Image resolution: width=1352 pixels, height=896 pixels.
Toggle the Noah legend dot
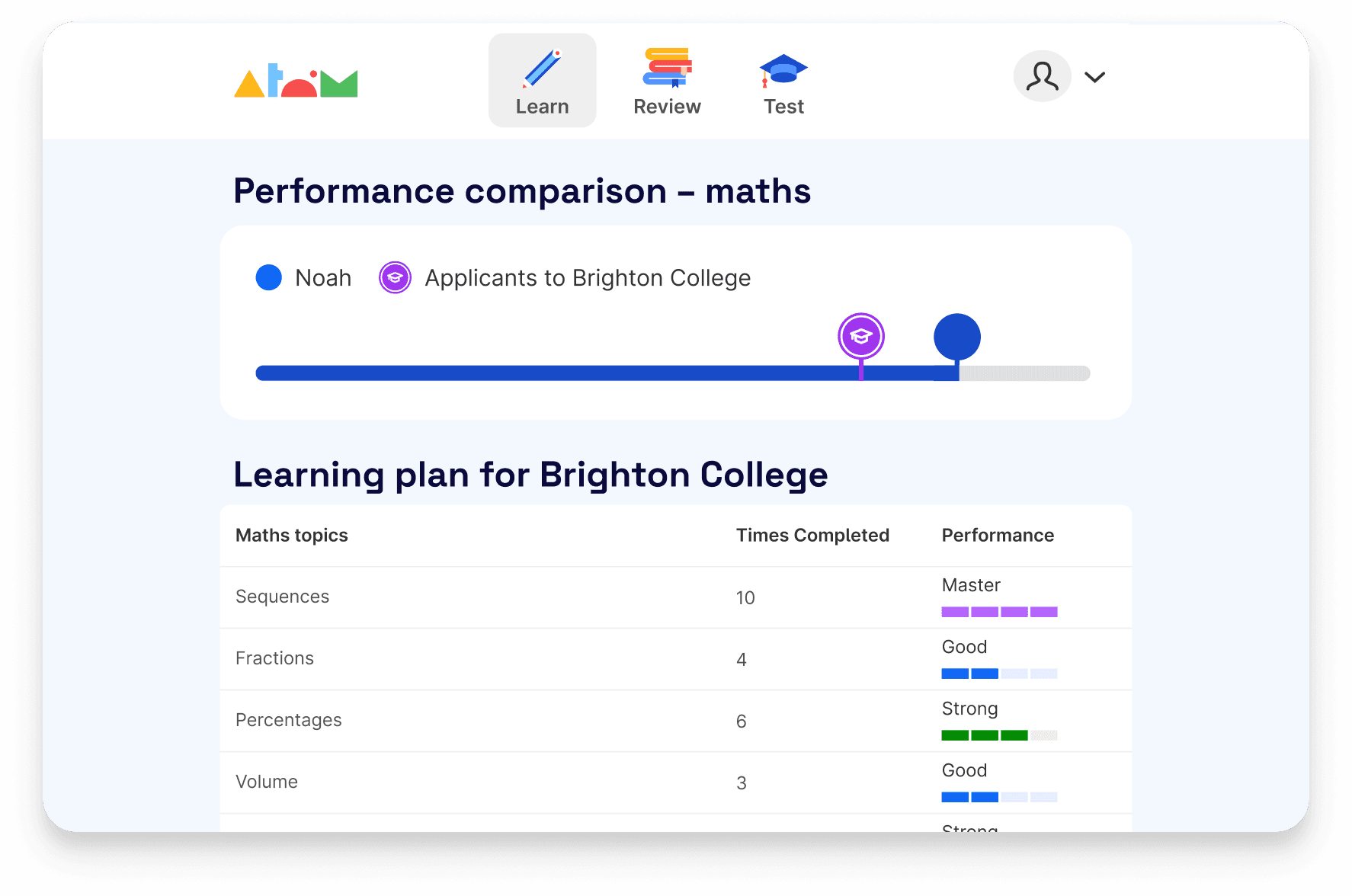point(268,277)
